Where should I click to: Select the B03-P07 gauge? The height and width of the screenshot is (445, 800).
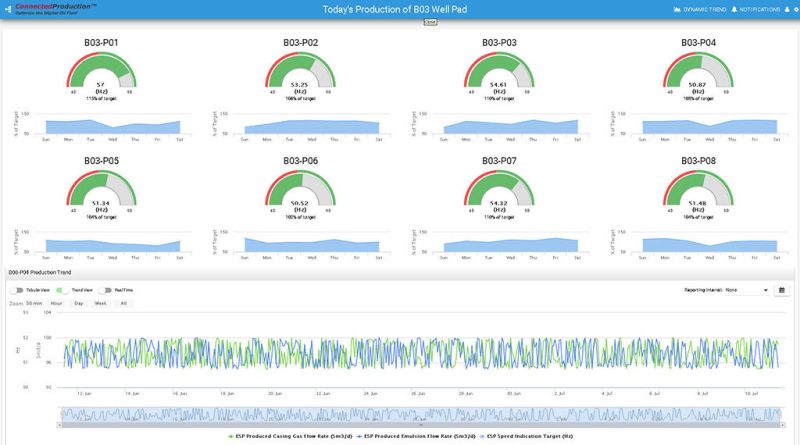[x=499, y=189]
